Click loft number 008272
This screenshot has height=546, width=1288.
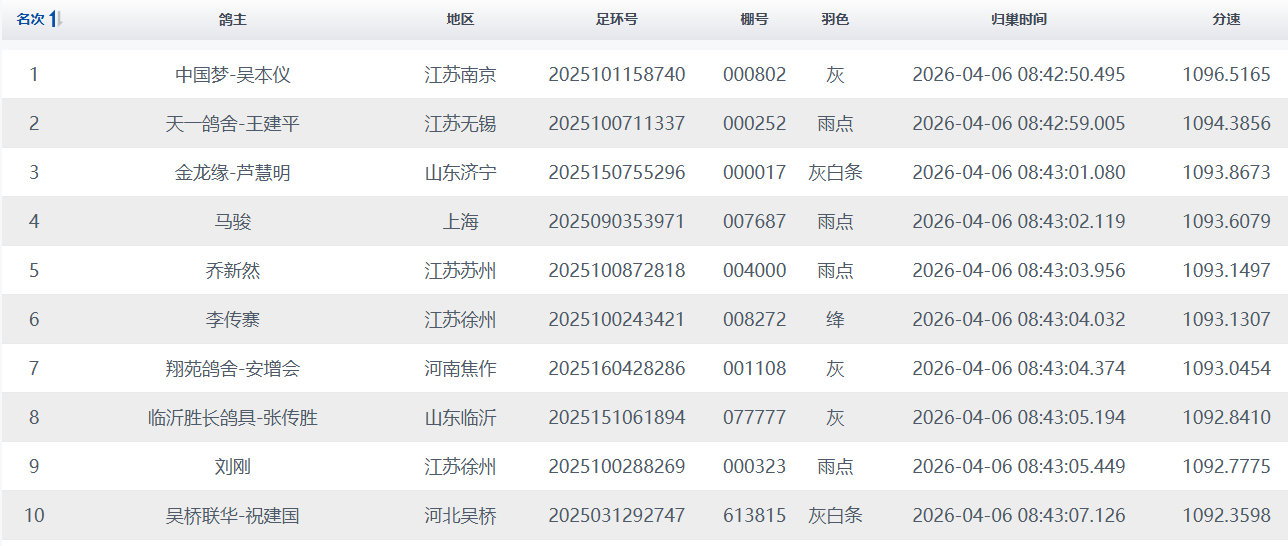754,320
